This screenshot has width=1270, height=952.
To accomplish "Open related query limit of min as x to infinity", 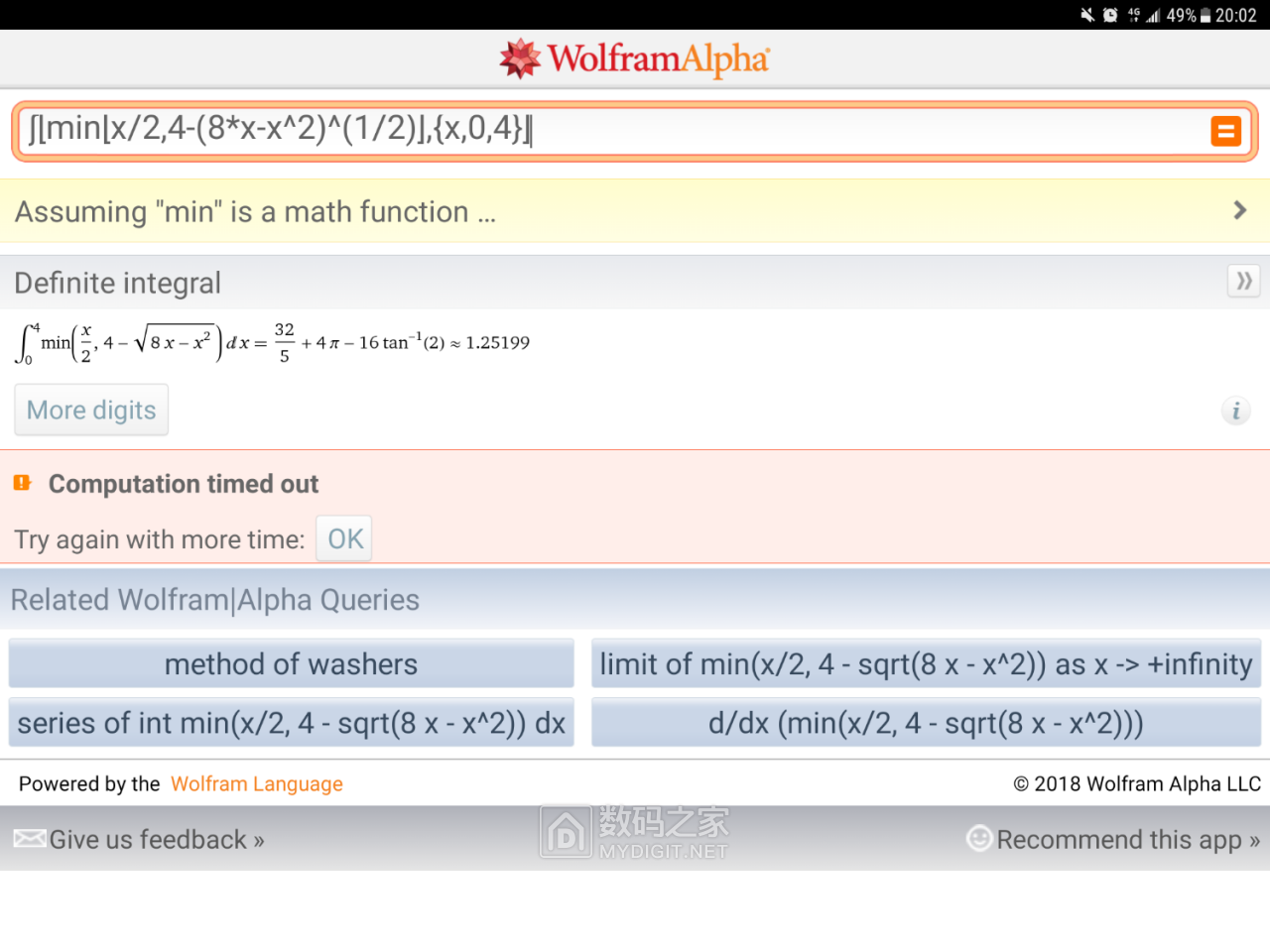I will pos(926,663).
